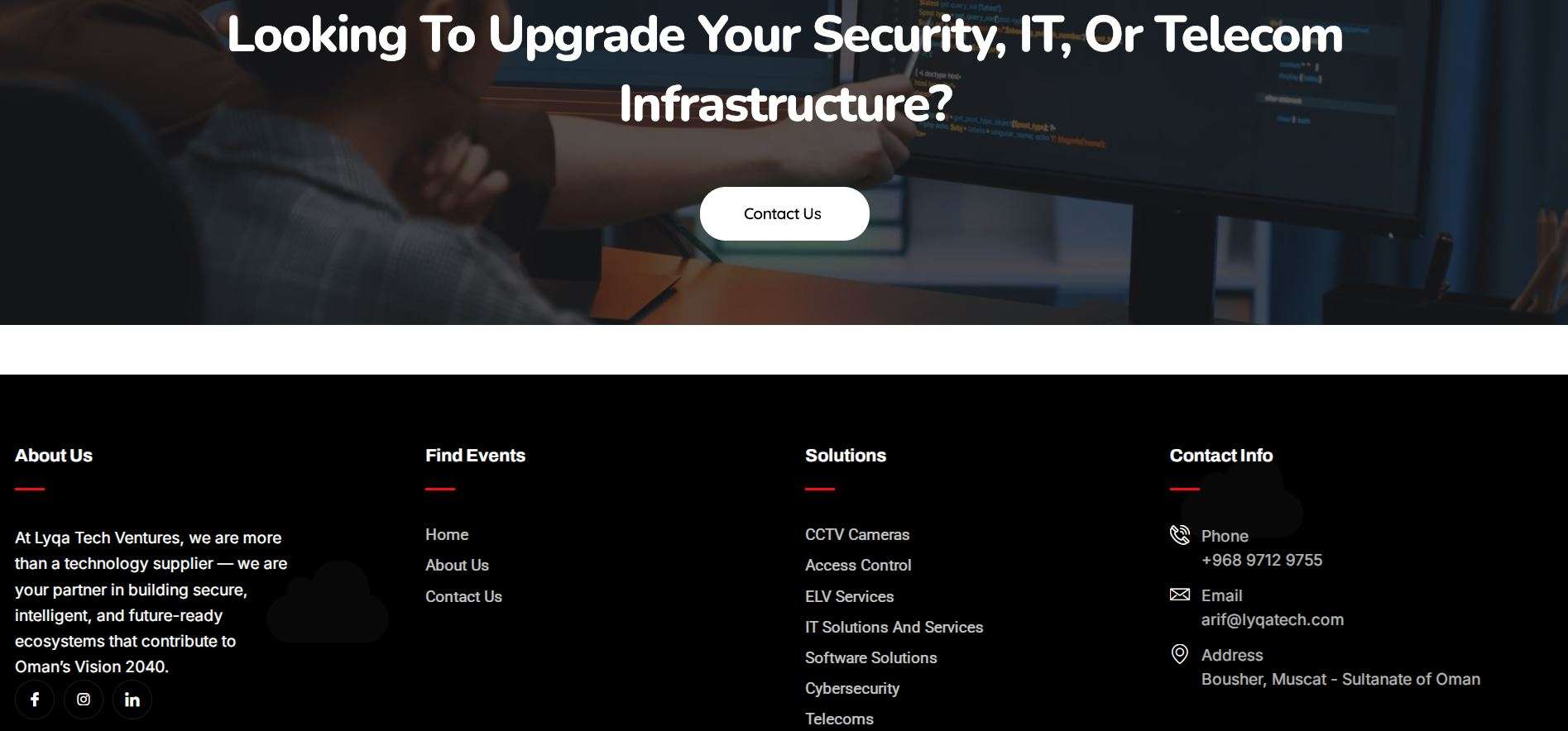Open Cybersecurity link

coord(852,689)
